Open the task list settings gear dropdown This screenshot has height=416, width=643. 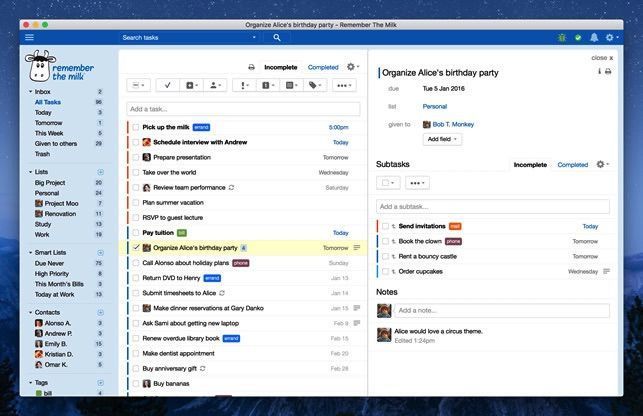[353, 66]
